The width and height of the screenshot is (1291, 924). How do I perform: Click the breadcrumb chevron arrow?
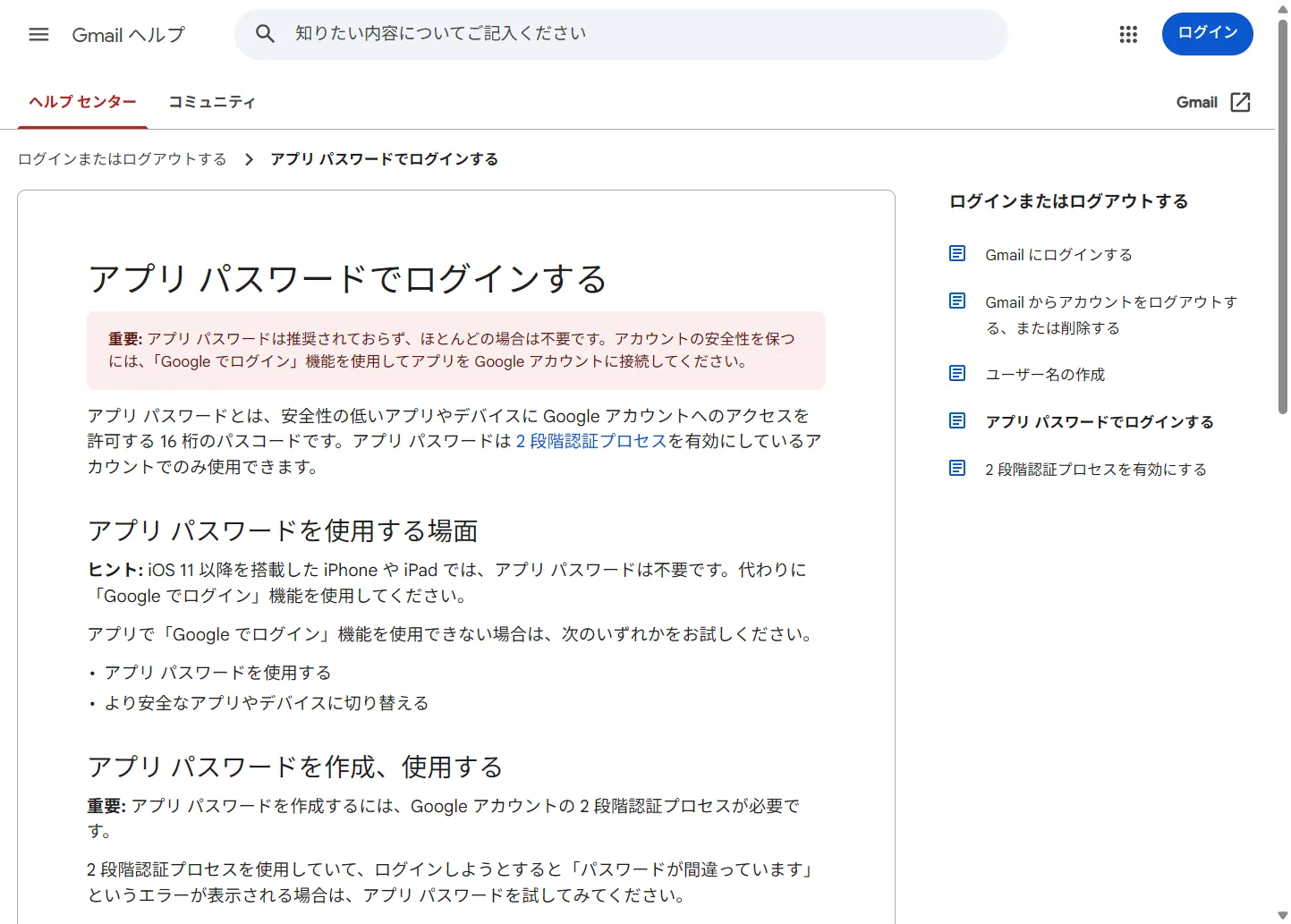pos(249,159)
